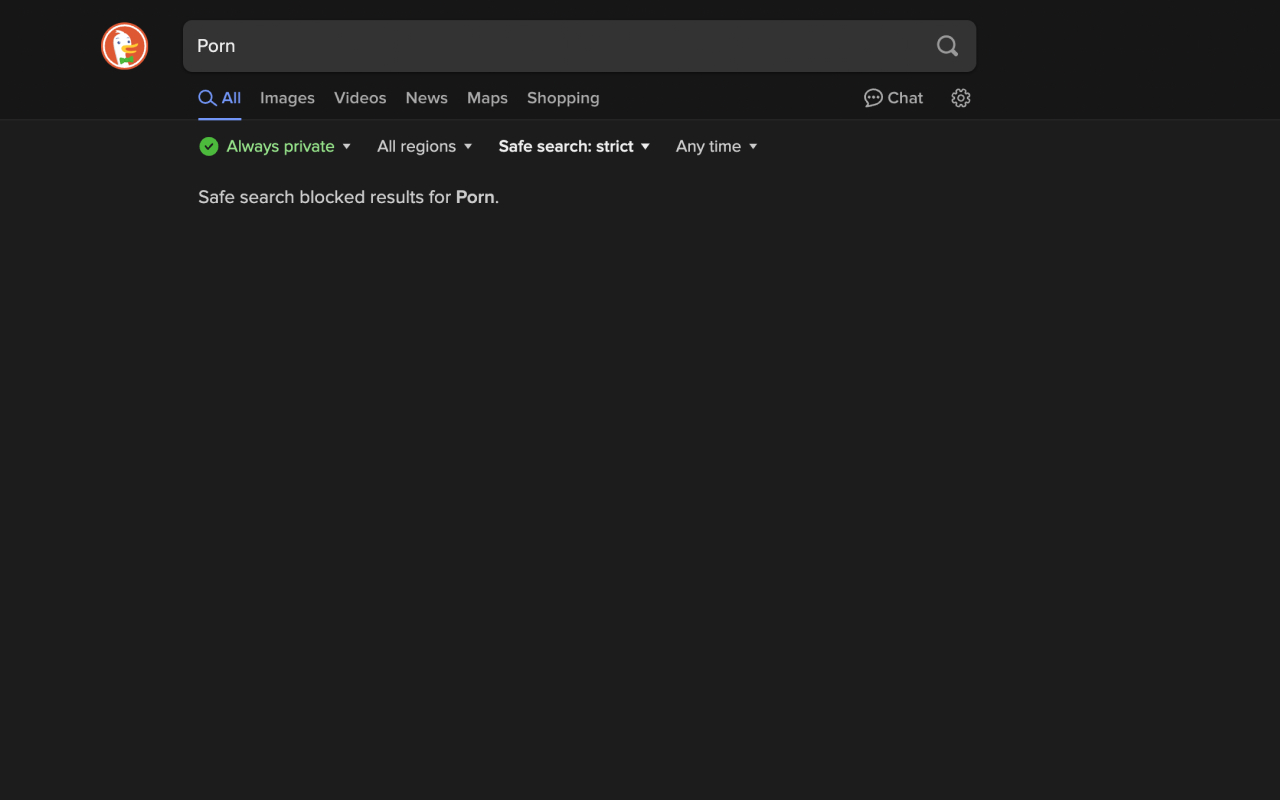Open settings via the gear icon
1280x800 pixels.
[x=961, y=98]
